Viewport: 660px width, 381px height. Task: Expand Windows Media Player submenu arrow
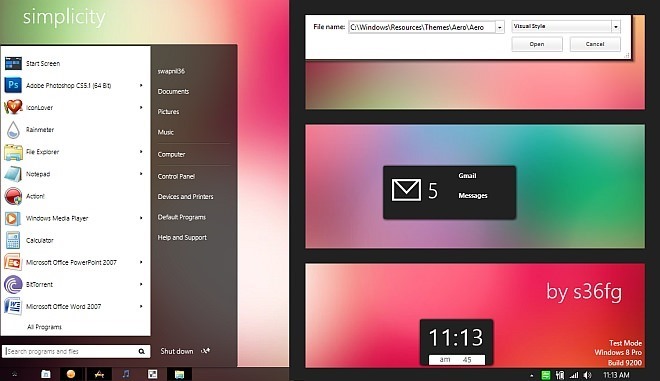[141, 218]
